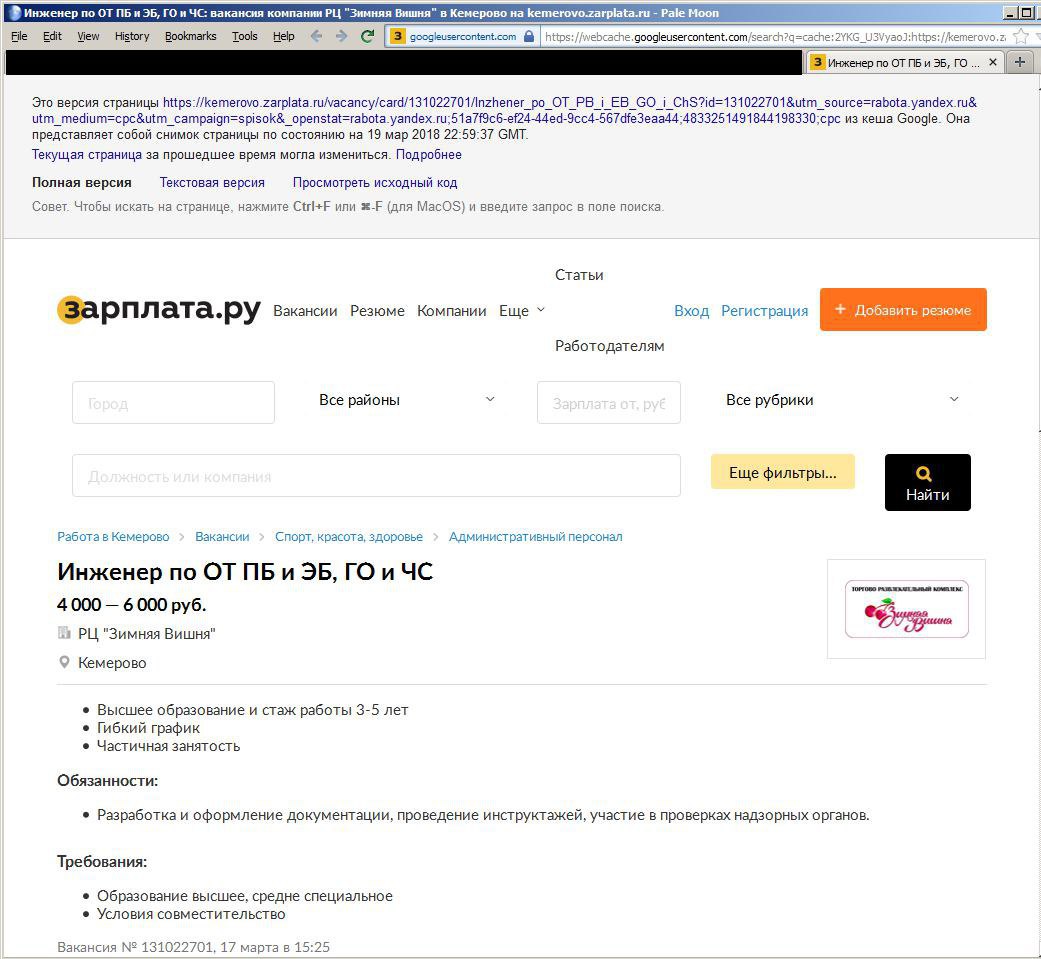Click Просмотреть исходный код link
This screenshot has width=1041, height=959.
tap(375, 183)
